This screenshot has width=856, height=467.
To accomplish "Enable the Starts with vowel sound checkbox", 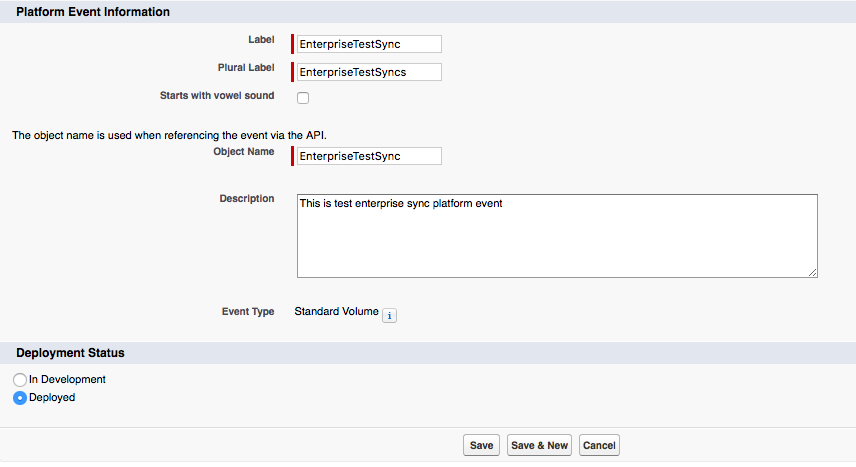I will (x=303, y=98).
